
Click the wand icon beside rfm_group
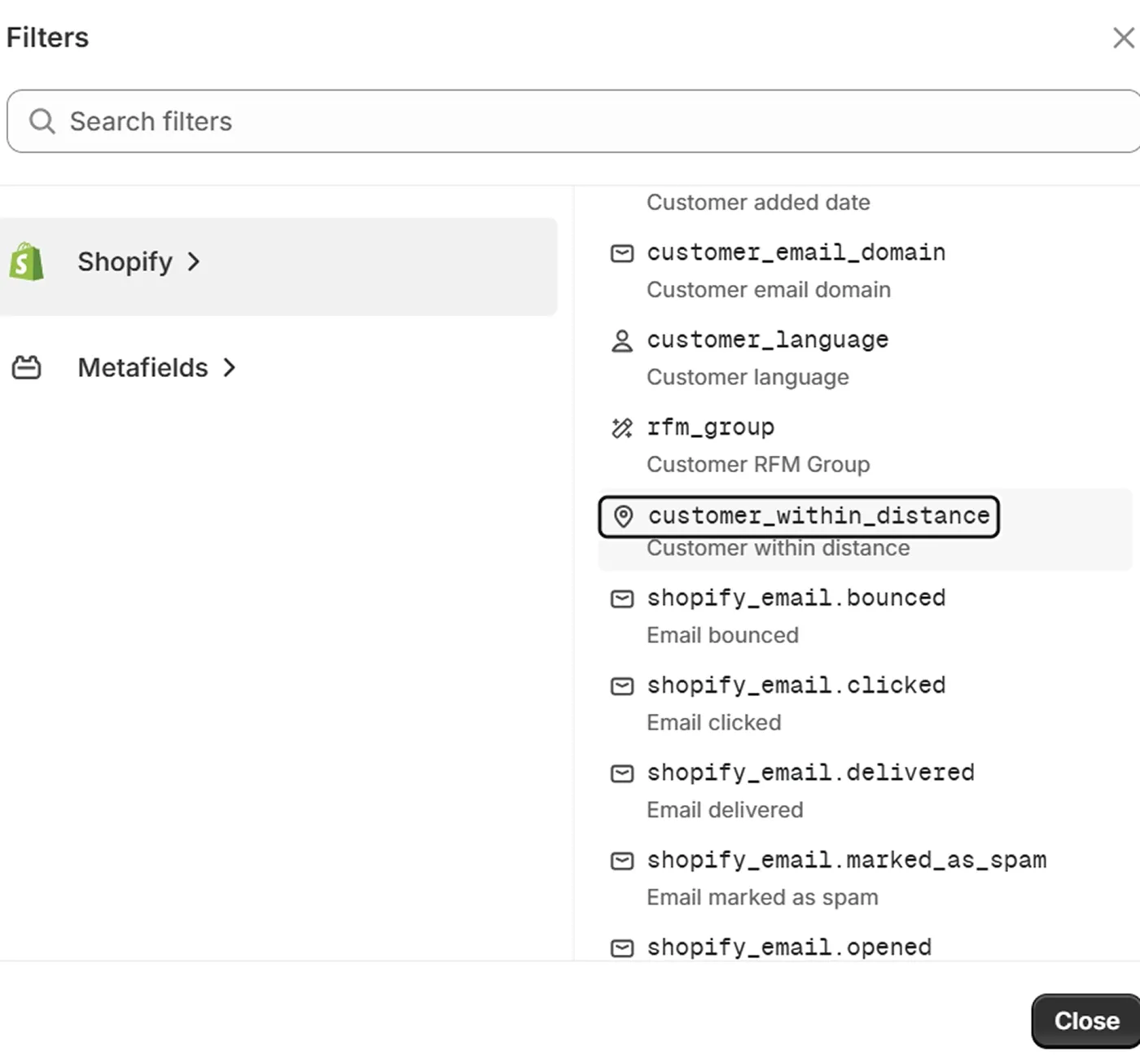click(x=621, y=428)
